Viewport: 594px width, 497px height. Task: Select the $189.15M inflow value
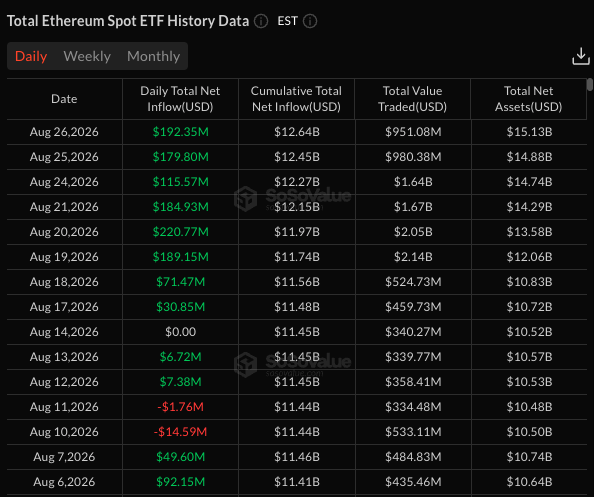coord(180,257)
